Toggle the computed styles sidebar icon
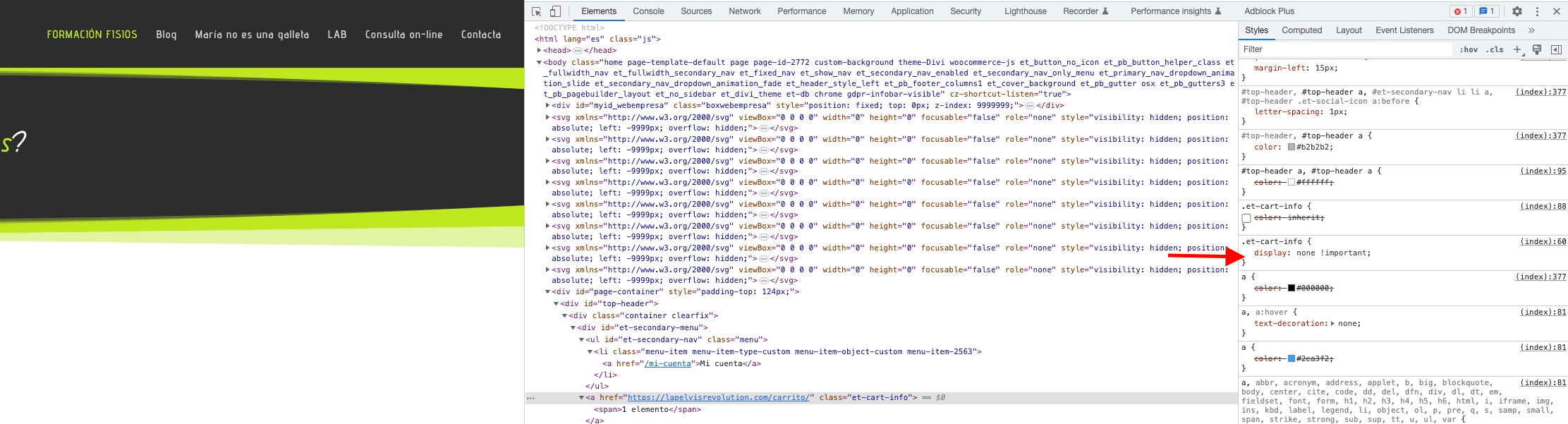Screen dimensions: 1568x424 (1556, 49)
